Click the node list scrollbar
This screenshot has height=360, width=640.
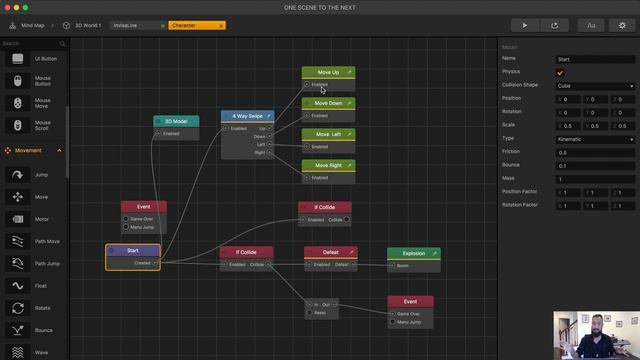(67, 142)
